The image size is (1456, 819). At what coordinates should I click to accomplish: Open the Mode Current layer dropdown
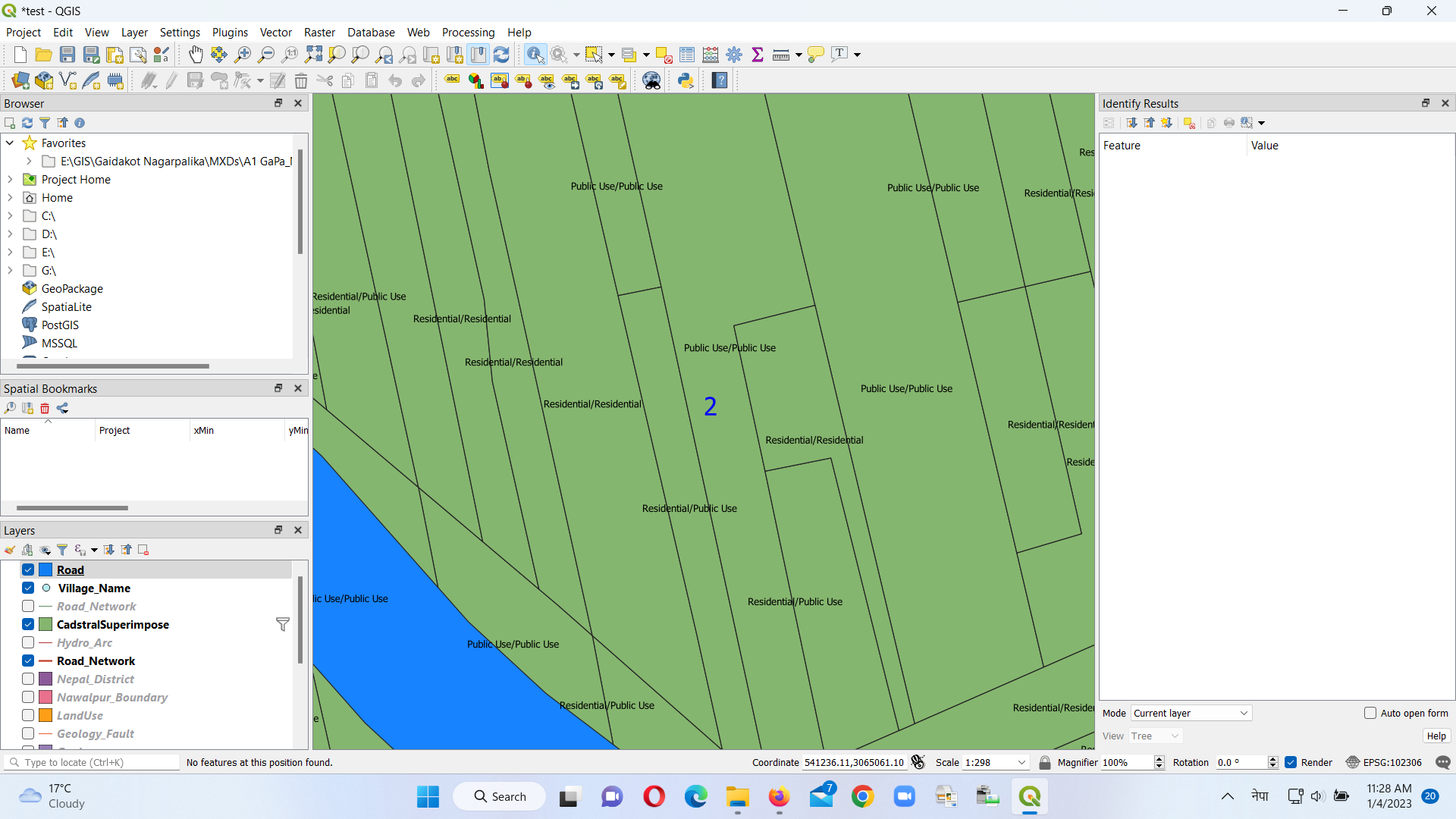pos(1191,713)
